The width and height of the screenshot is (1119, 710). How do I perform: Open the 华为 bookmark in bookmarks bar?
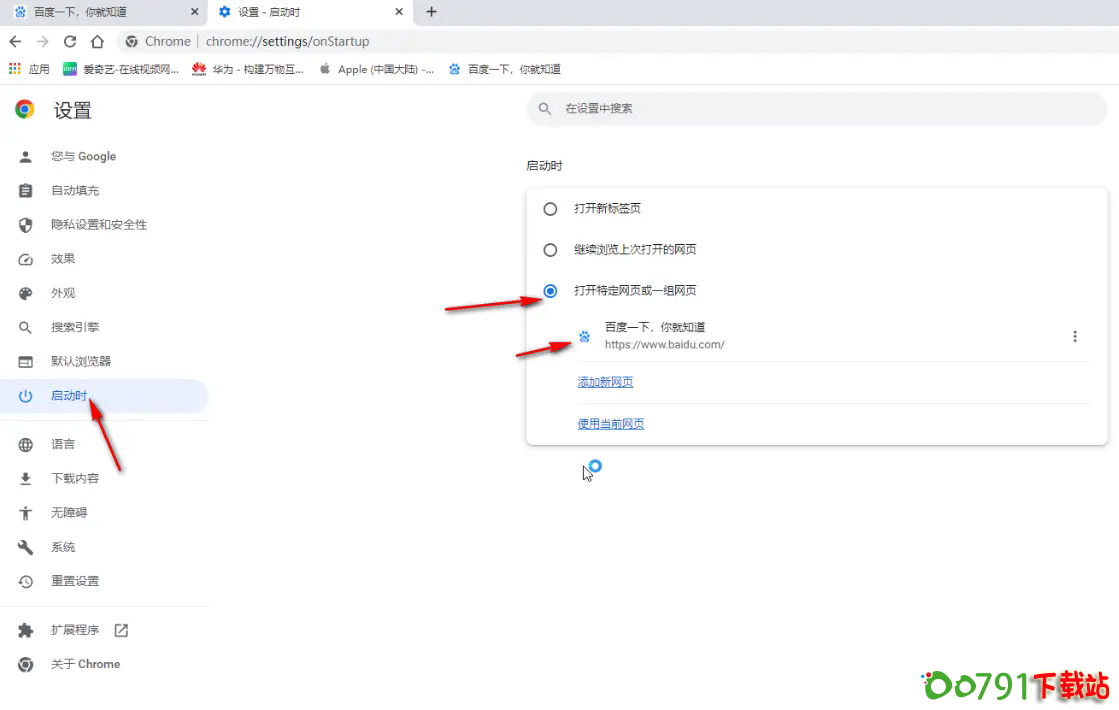(248, 69)
